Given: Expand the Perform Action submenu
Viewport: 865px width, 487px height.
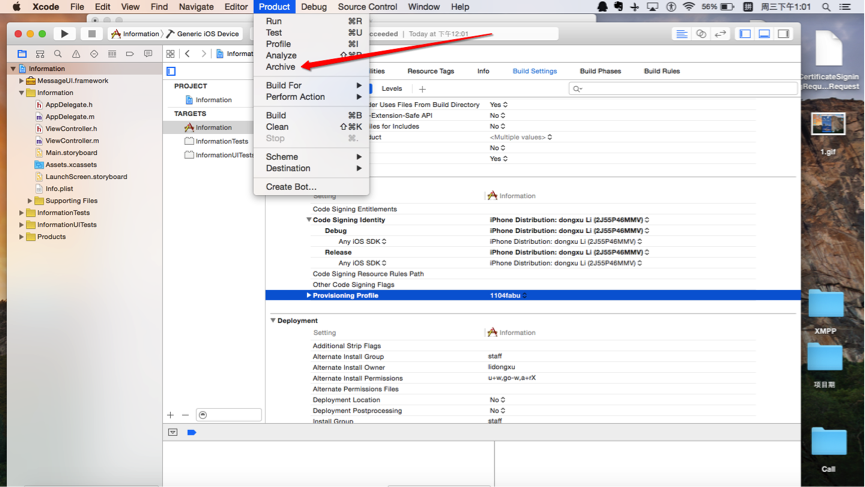Looking at the screenshot, I should coord(311,97).
